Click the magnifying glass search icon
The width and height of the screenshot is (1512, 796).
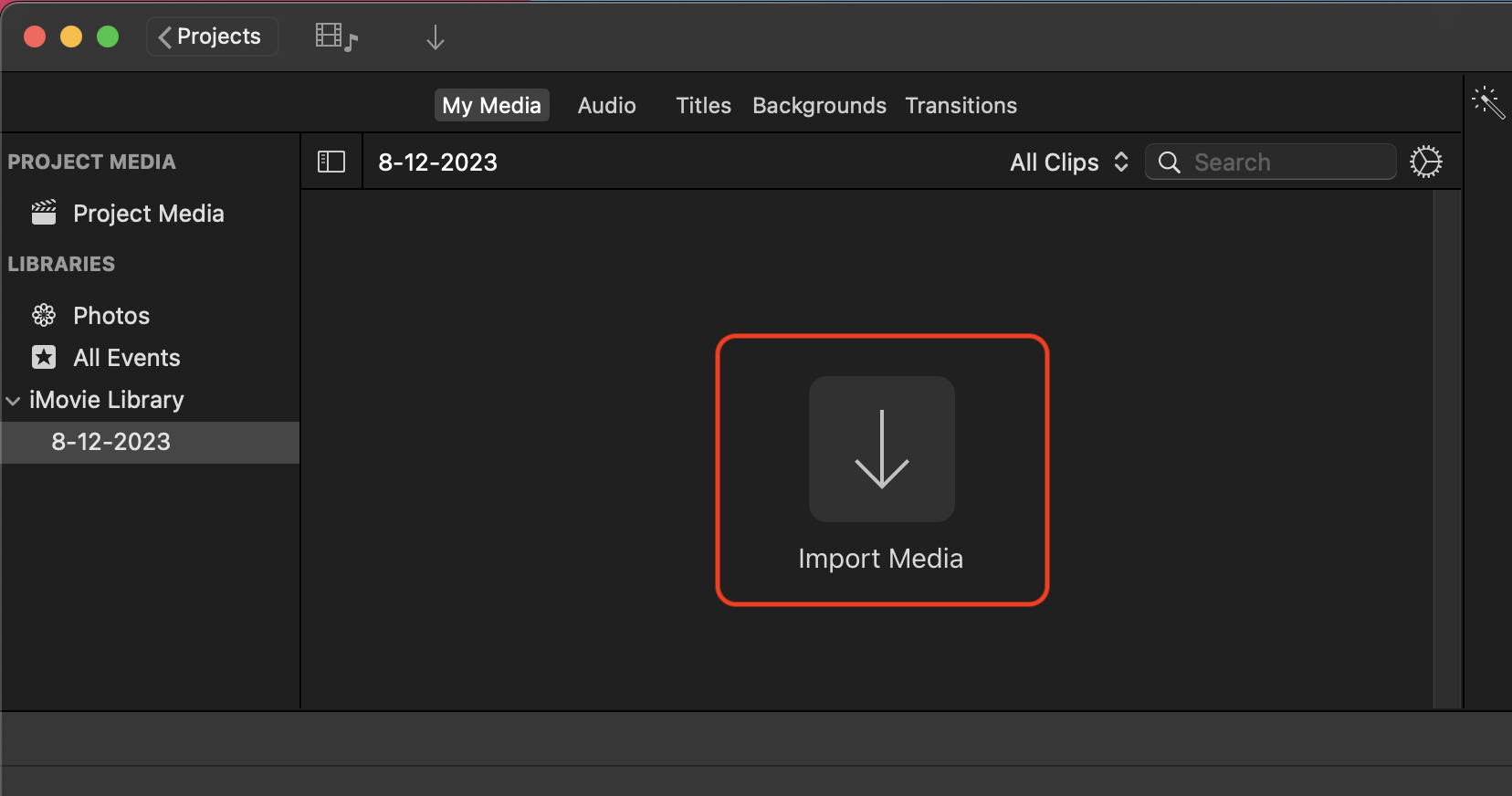coord(1169,162)
